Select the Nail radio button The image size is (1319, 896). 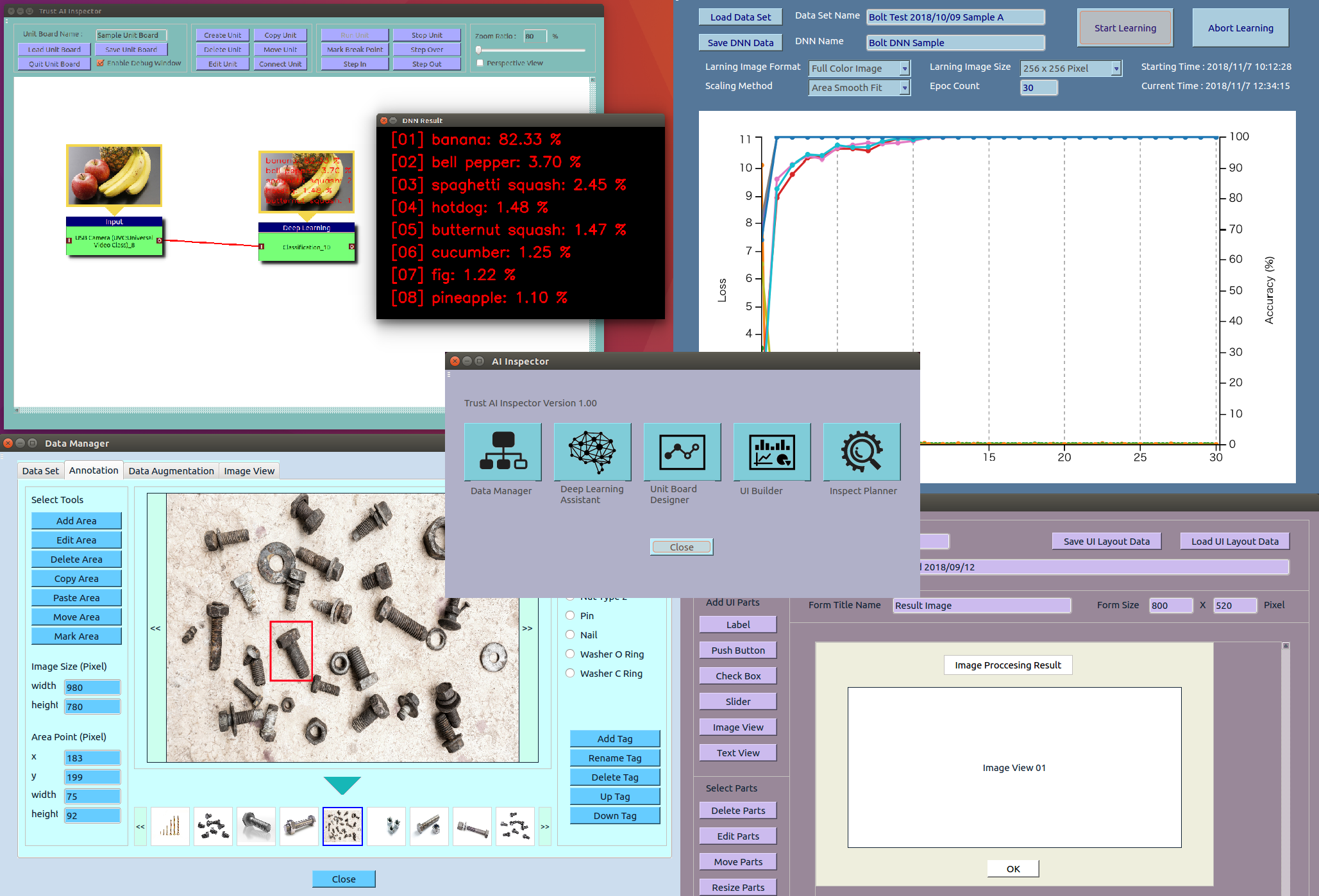[x=570, y=635]
